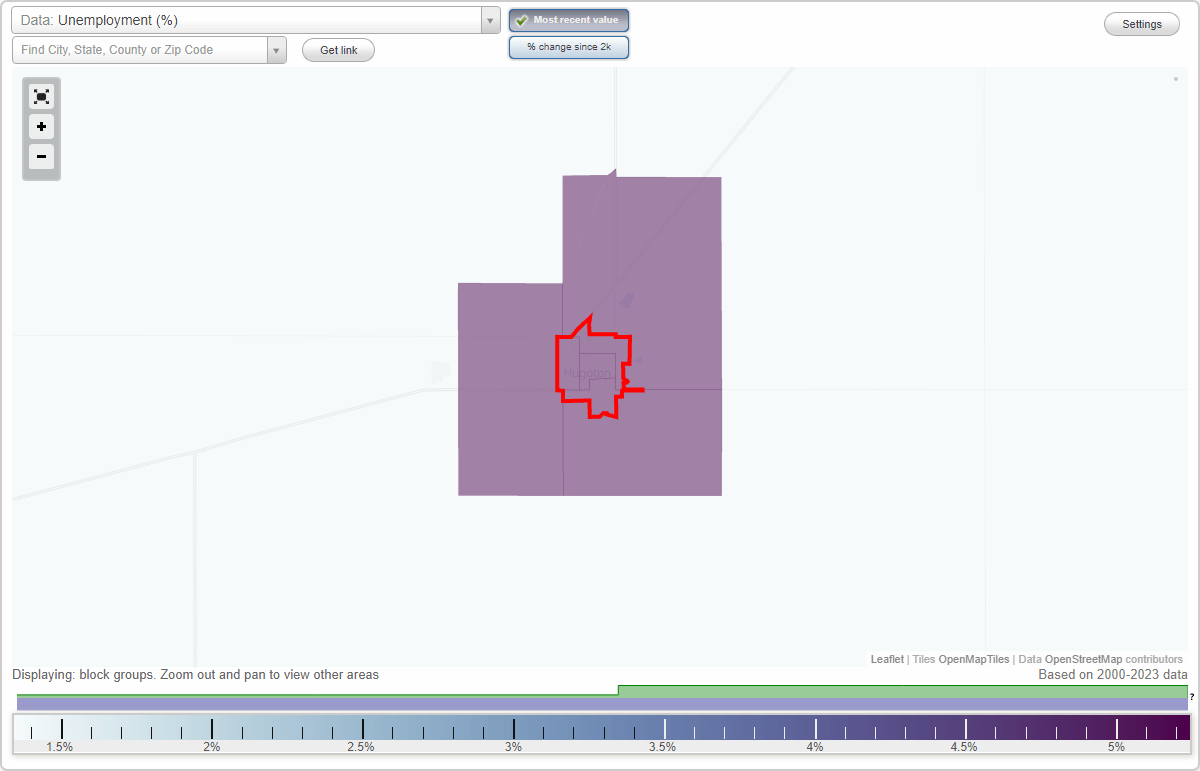Click the Get link button
The image size is (1200, 771).
[338, 50]
